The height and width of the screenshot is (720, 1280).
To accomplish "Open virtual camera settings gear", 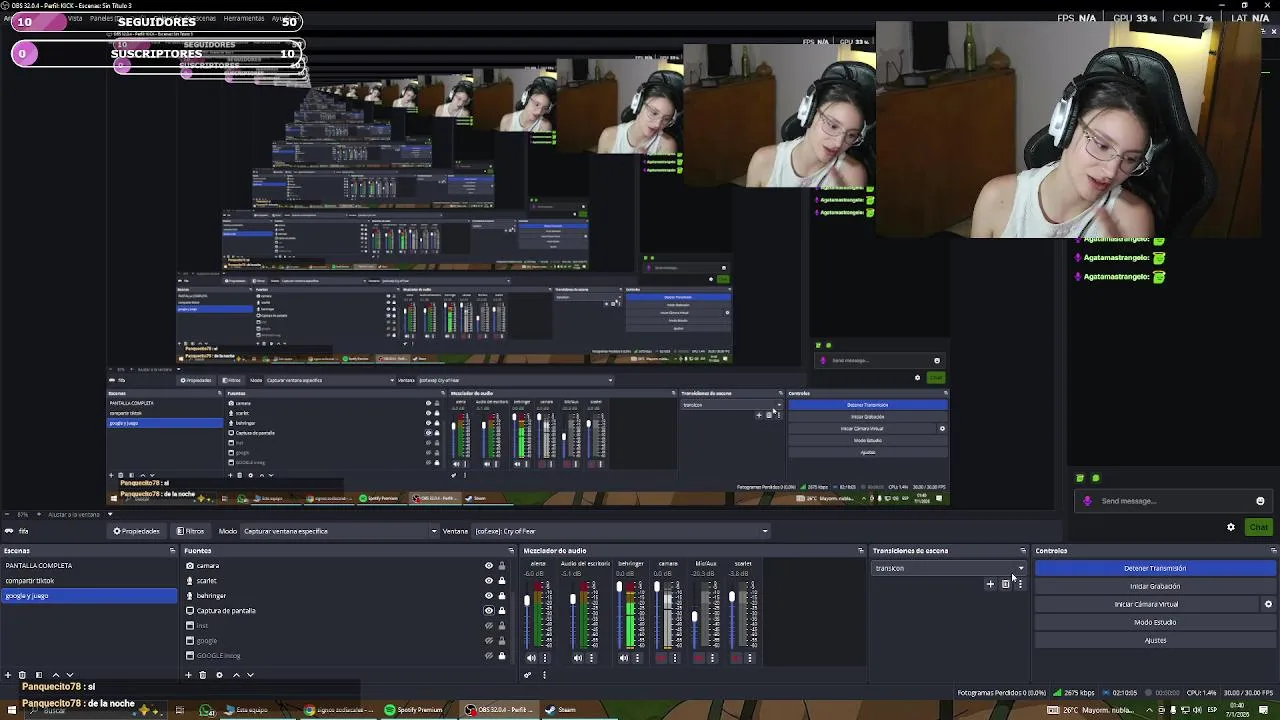I will pyautogui.click(x=1268, y=604).
